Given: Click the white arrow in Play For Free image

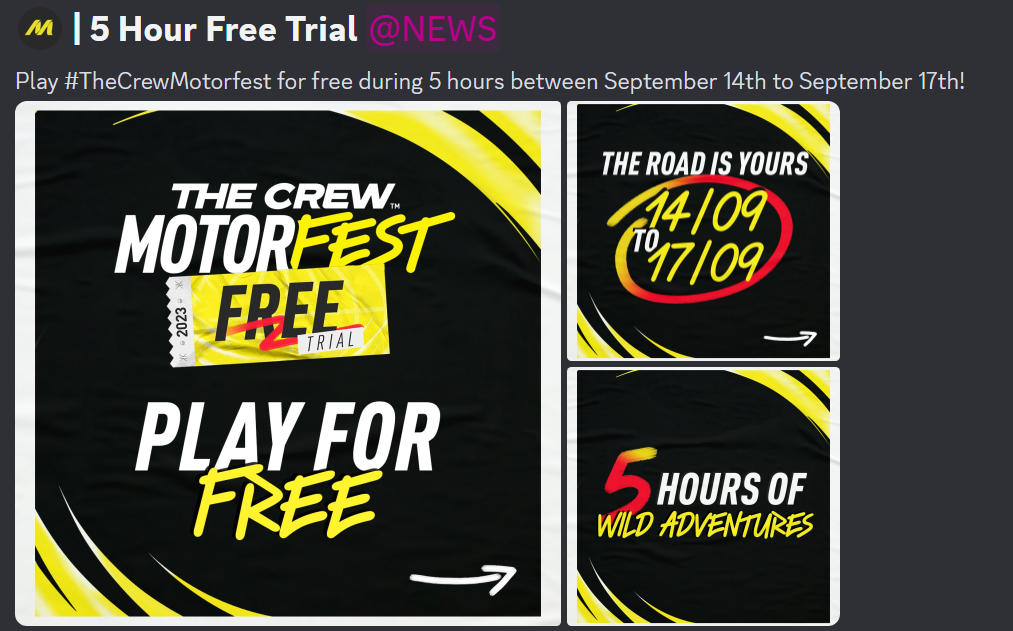Looking at the screenshot, I should pos(463,577).
